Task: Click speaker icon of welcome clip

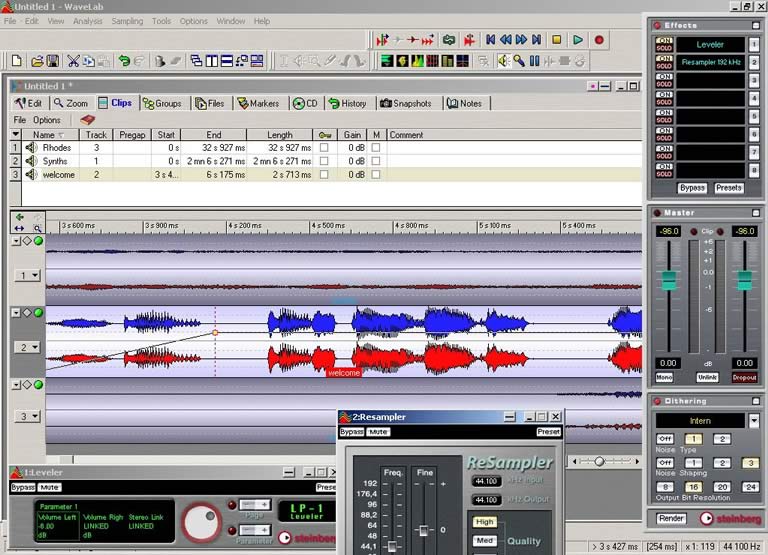Action: [31, 174]
